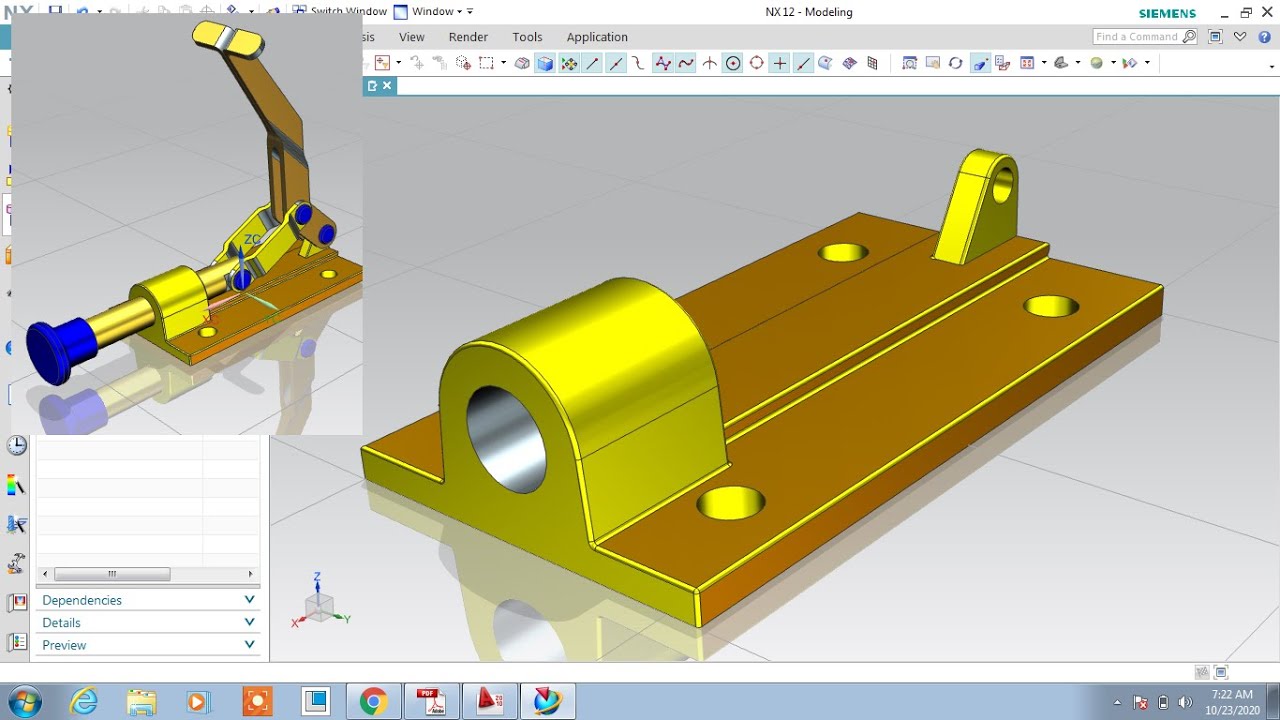The image size is (1280, 720).
Task: Click the Switch Window button
Action: (339, 11)
